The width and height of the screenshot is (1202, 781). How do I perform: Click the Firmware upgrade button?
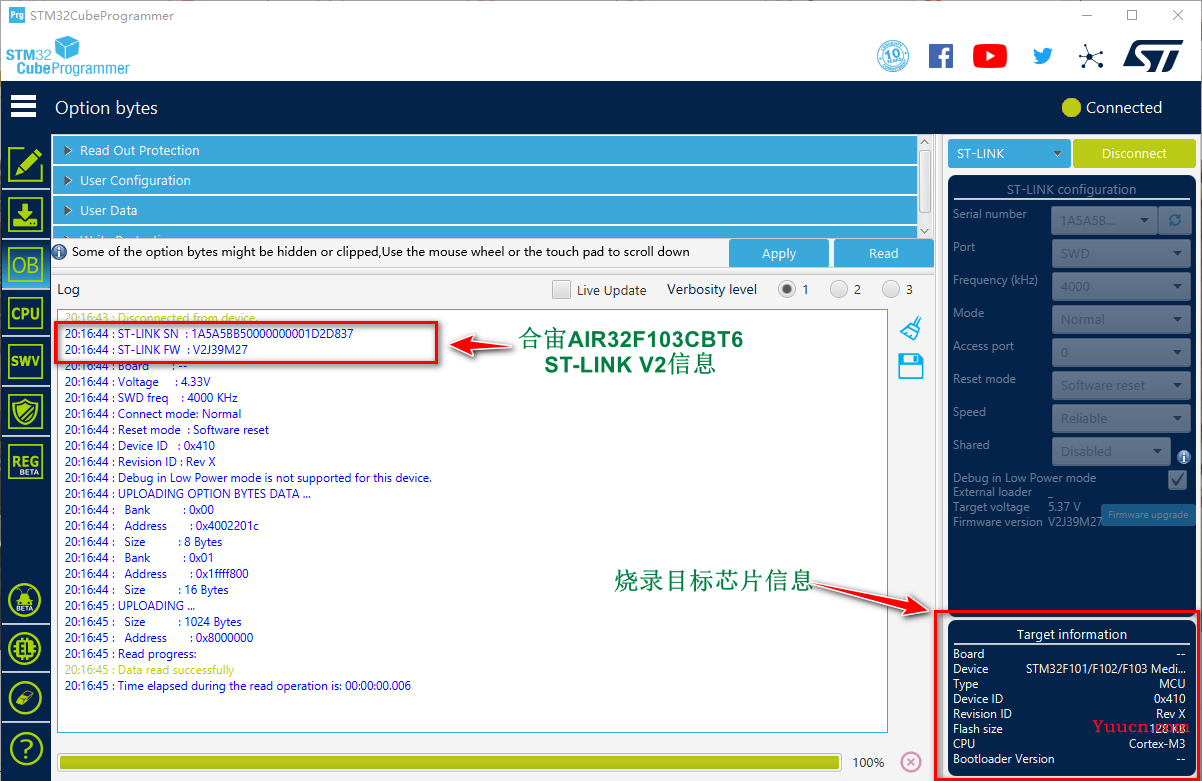(1148, 515)
